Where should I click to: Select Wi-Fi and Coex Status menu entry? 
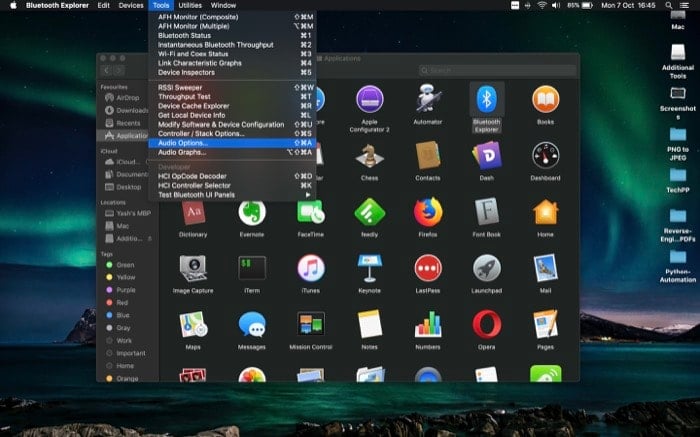click(232, 54)
